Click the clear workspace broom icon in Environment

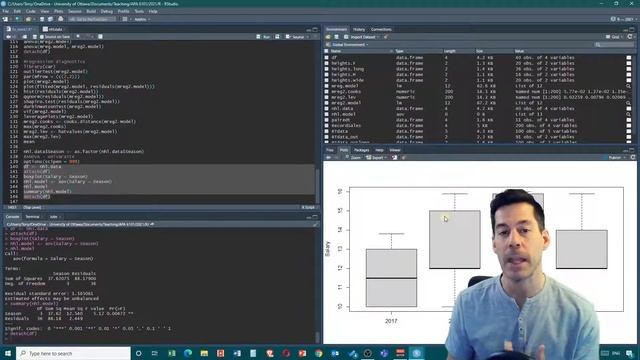click(x=386, y=37)
